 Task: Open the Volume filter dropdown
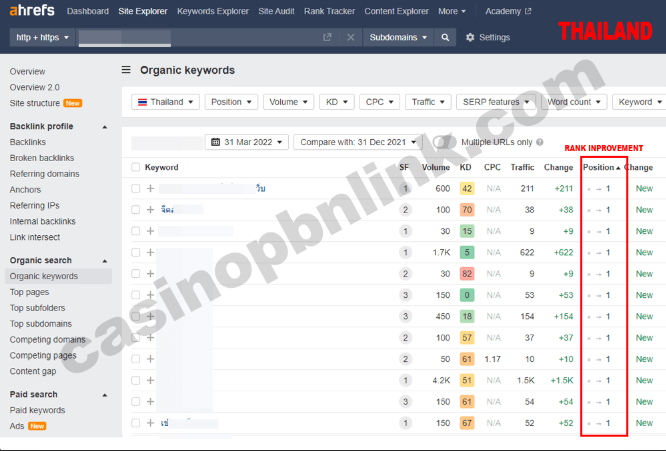pyautogui.click(x=288, y=102)
